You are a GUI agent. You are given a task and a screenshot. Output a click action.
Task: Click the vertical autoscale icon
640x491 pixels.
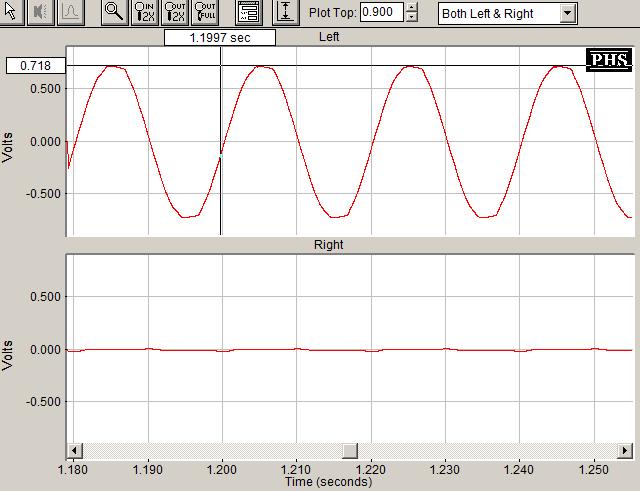tap(285, 12)
